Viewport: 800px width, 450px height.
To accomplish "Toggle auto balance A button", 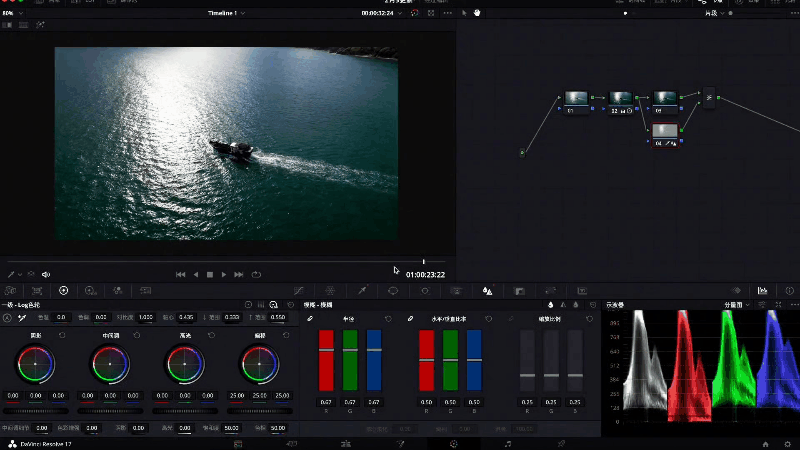I will pyautogui.click(x=7, y=318).
